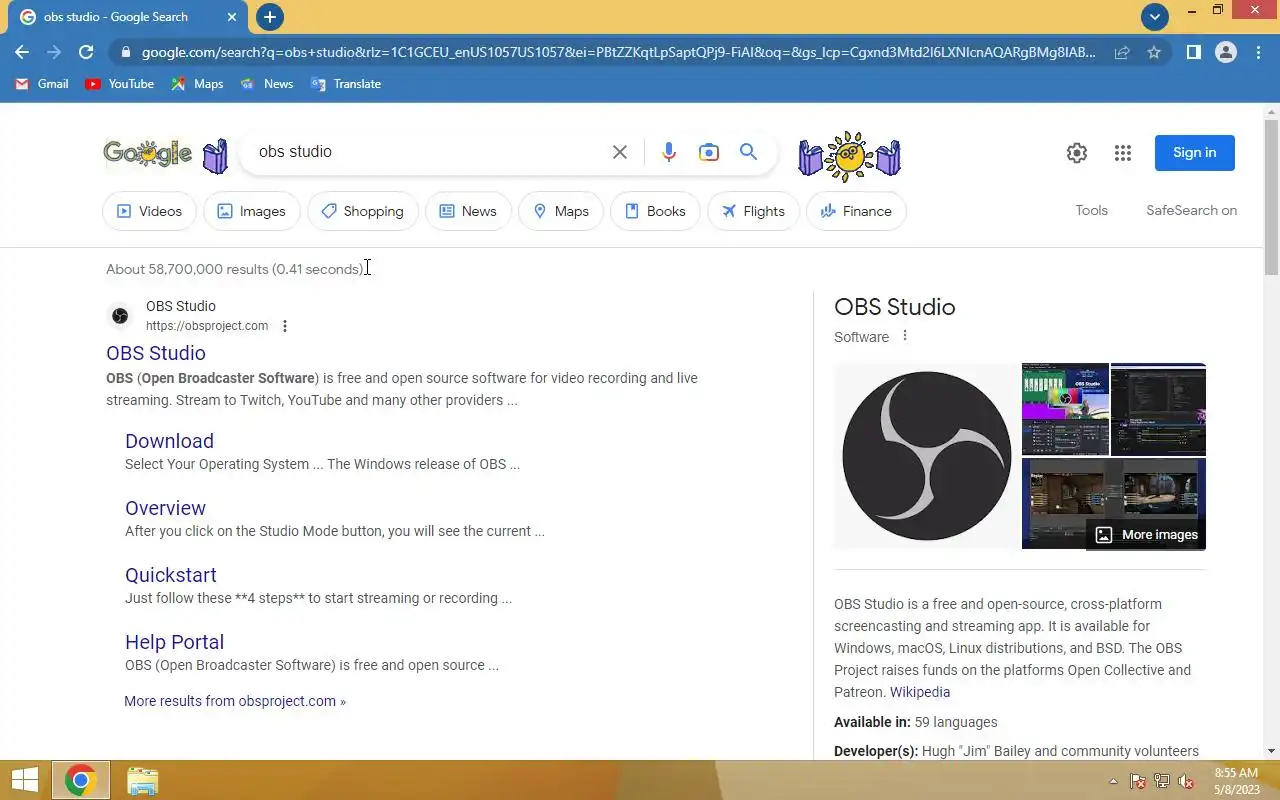Open the search Tools options
Viewport: 1280px width, 800px height.
(1091, 210)
